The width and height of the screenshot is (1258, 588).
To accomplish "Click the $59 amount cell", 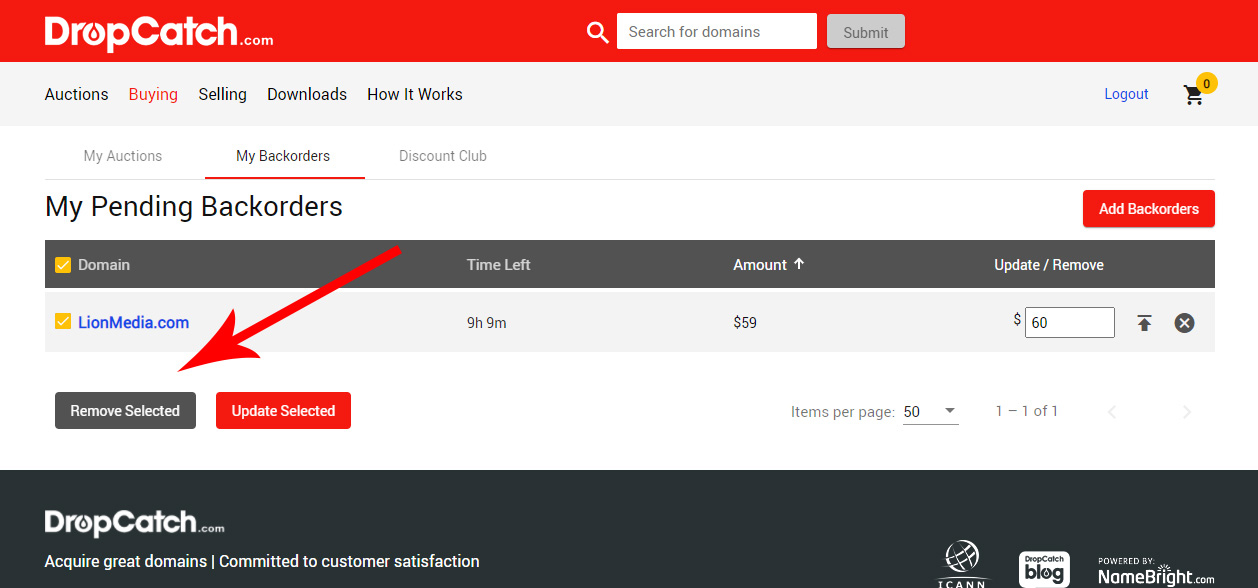I will 745,323.
